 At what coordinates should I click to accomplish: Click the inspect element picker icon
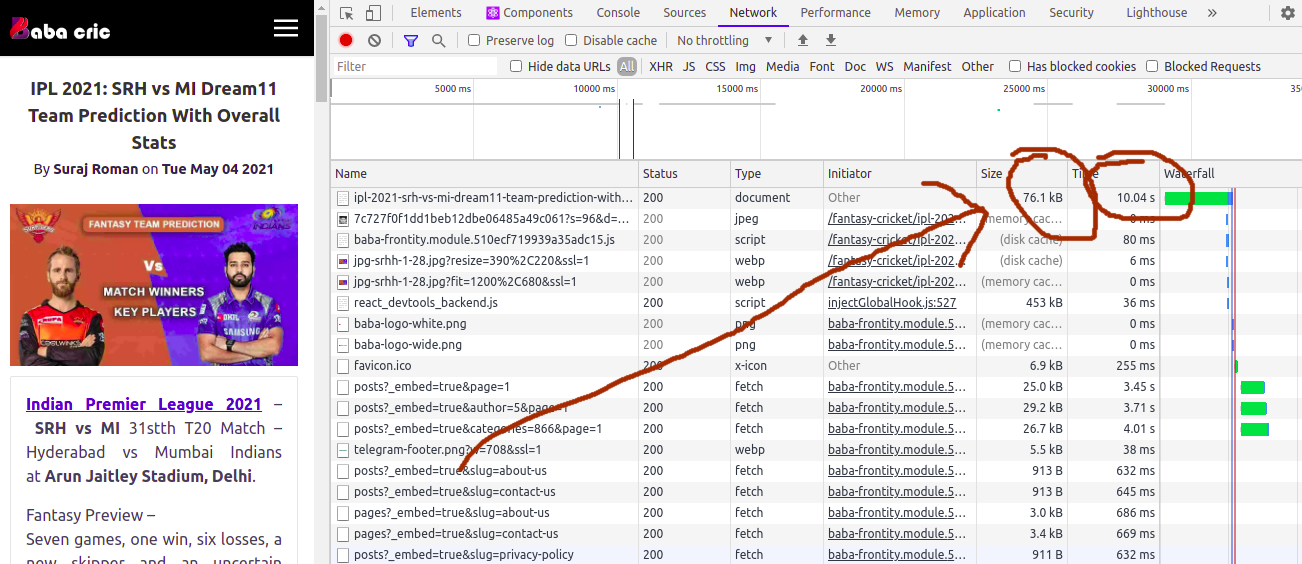[x=346, y=13]
